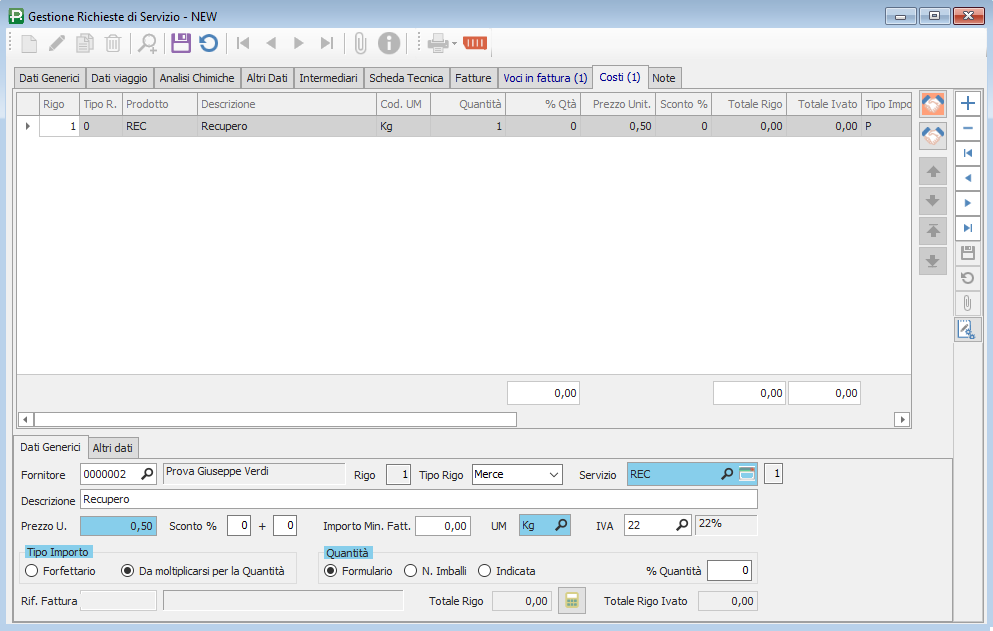Click the purple Save icon in toolbar

click(180, 43)
